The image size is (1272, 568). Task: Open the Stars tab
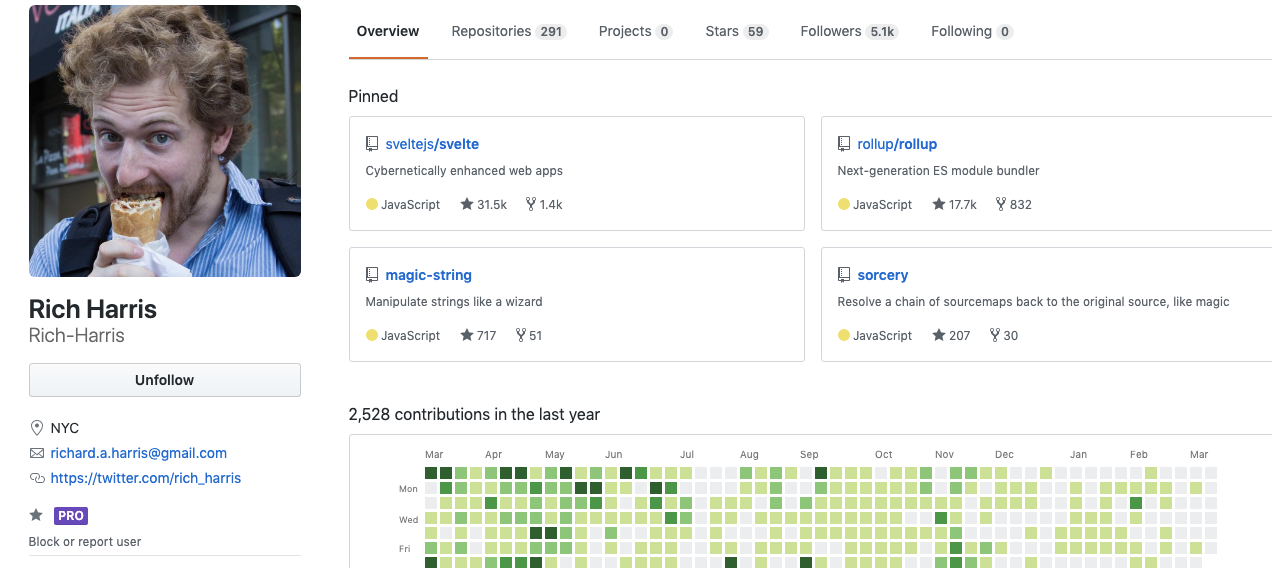[735, 31]
